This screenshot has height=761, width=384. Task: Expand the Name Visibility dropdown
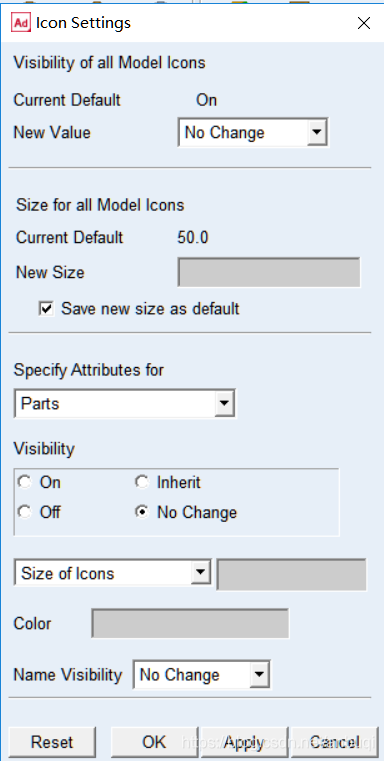(x=259, y=674)
